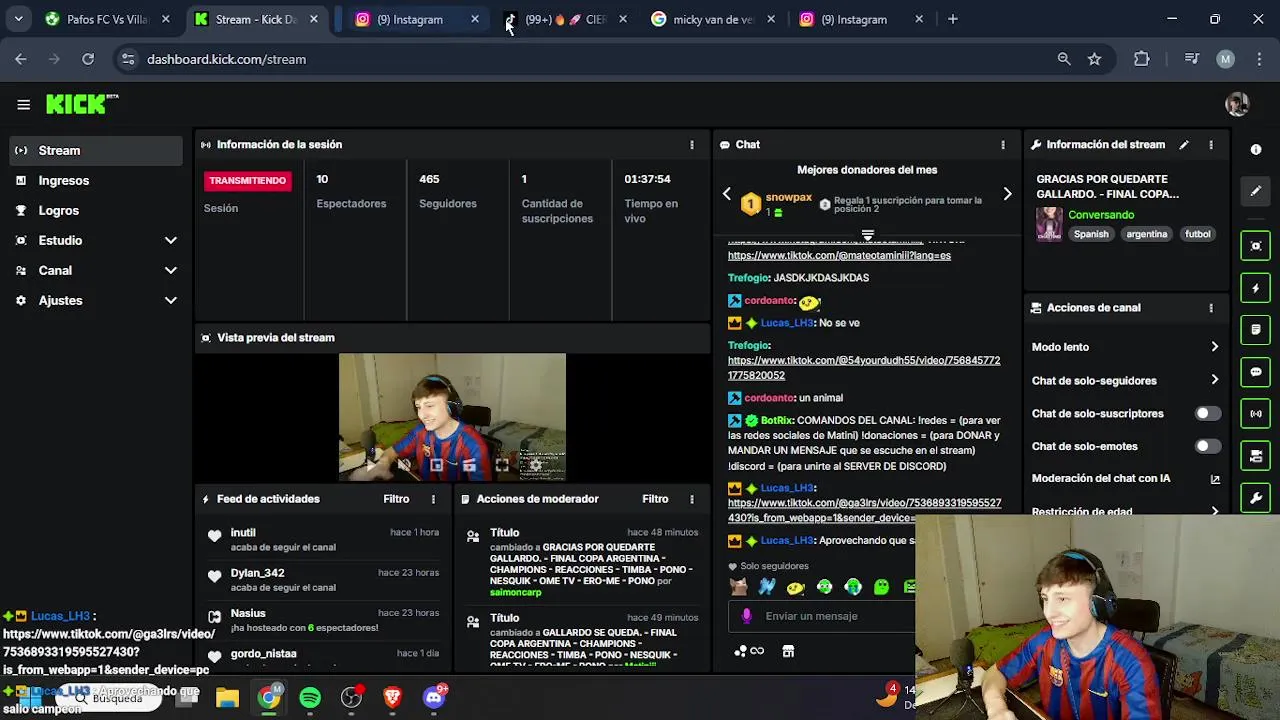The width and height of the screenshot is (1280, 720).
Task: Switch to the (99+) CIER browser tab
Action: click(x=565, y=19)
